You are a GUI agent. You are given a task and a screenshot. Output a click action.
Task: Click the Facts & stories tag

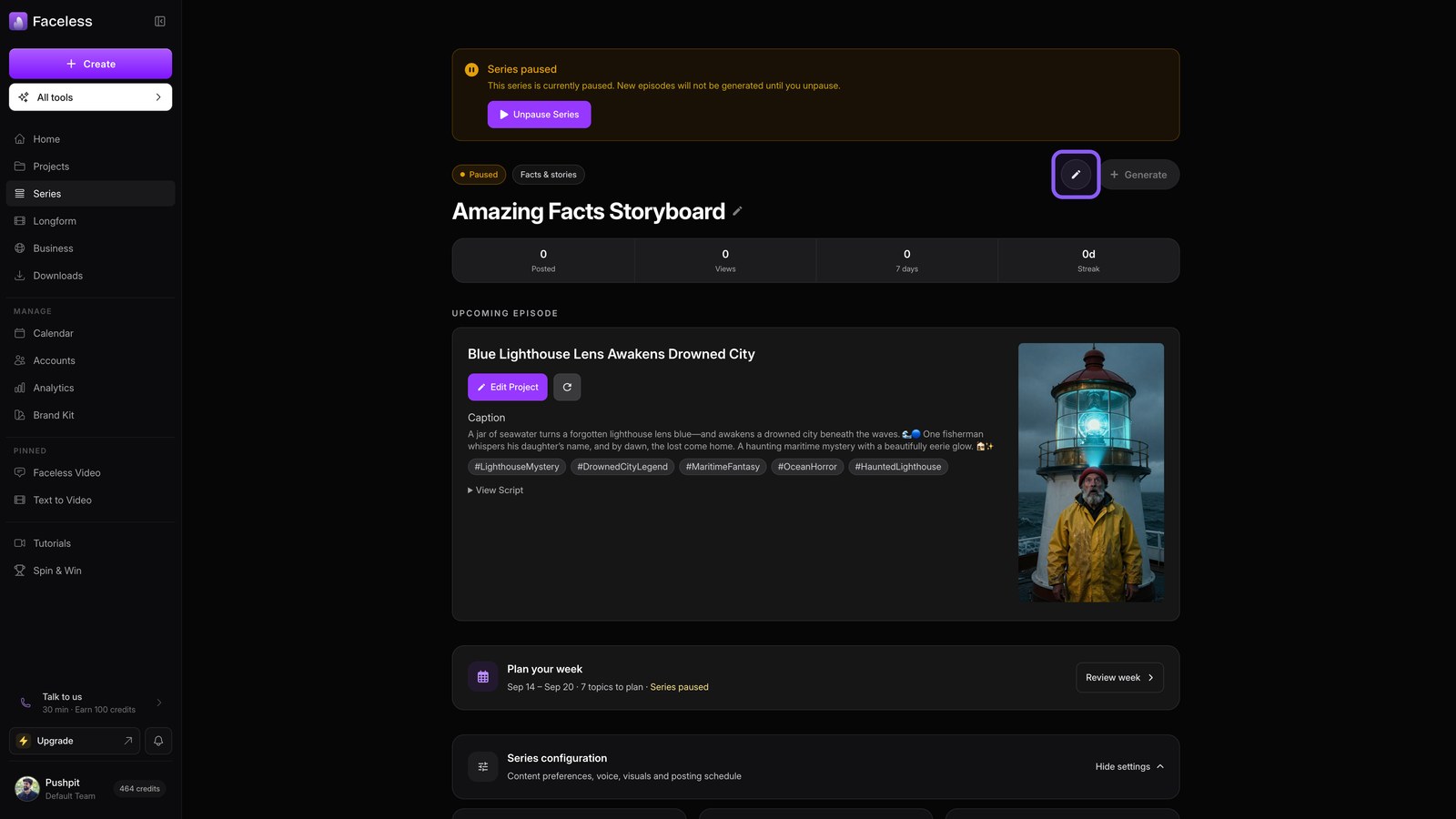point(549,175)
